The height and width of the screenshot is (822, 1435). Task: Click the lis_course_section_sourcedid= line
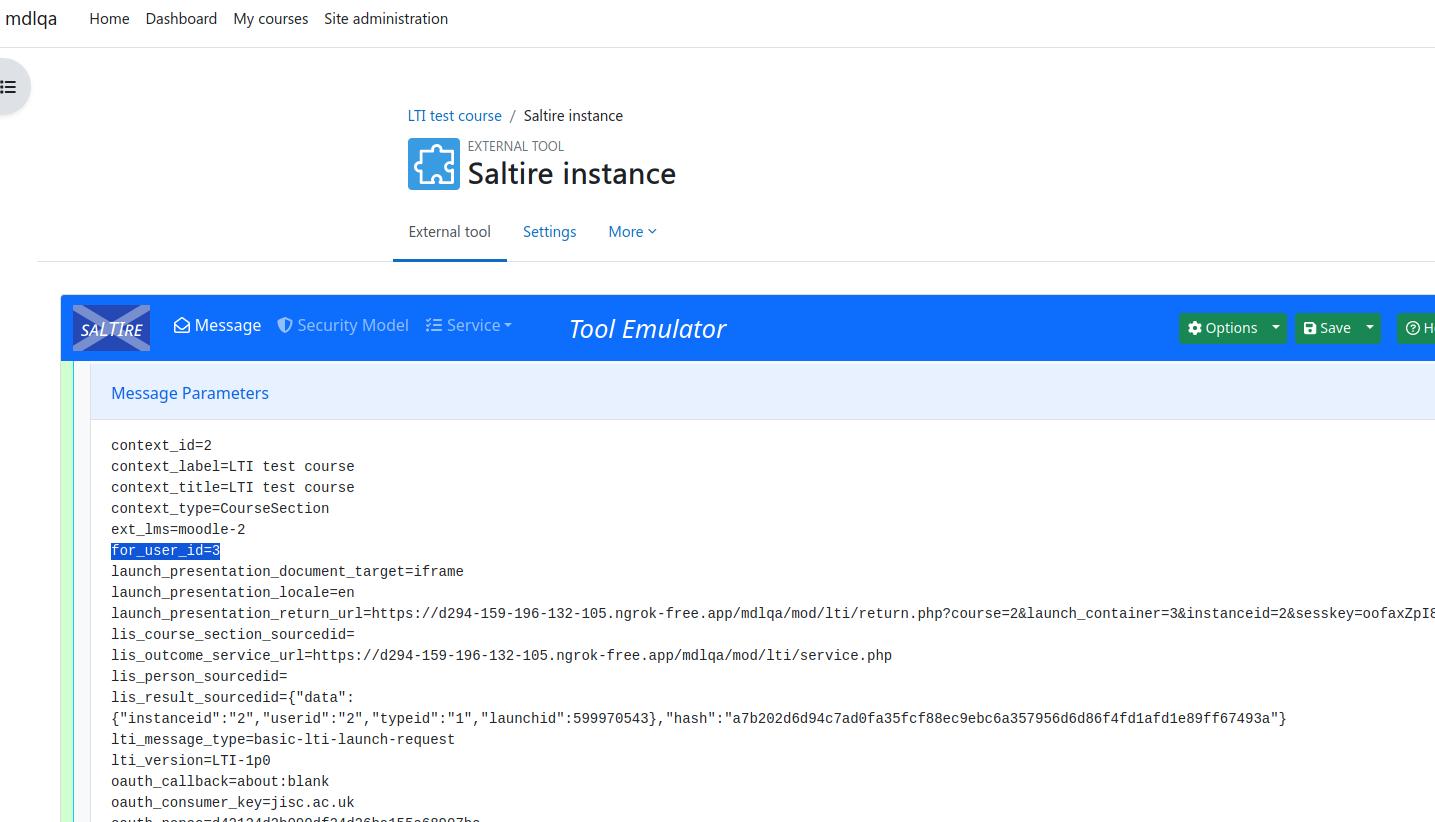233,635
